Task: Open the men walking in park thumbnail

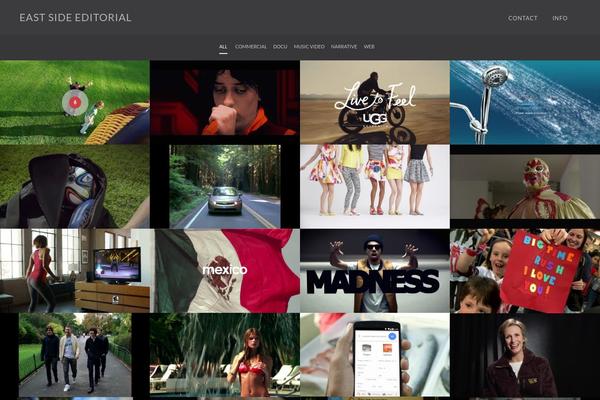Action: 75,355
